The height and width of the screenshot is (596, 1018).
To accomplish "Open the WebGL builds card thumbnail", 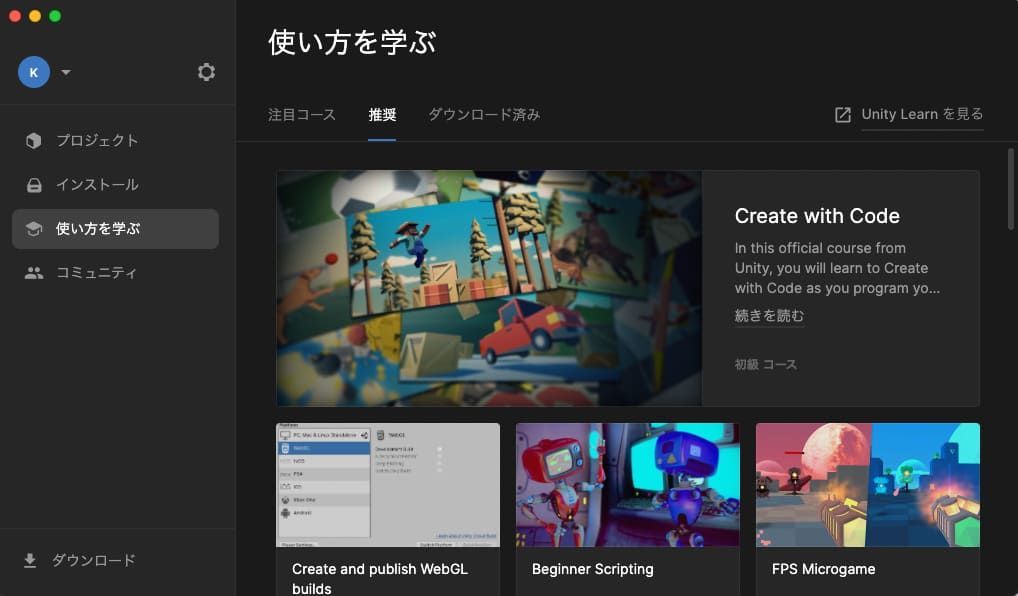I will [388, 485].
